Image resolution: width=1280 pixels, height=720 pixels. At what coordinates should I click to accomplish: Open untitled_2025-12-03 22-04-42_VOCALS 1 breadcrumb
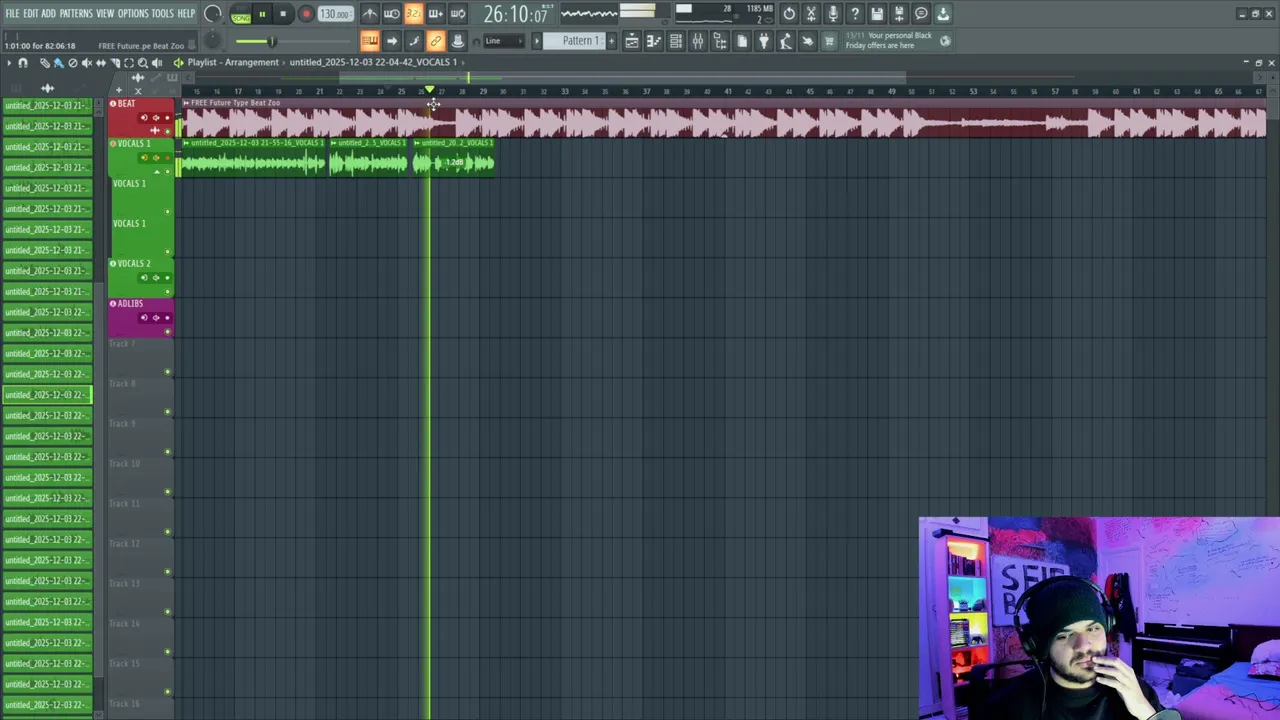pyautogui.click(x=373, y=62)
